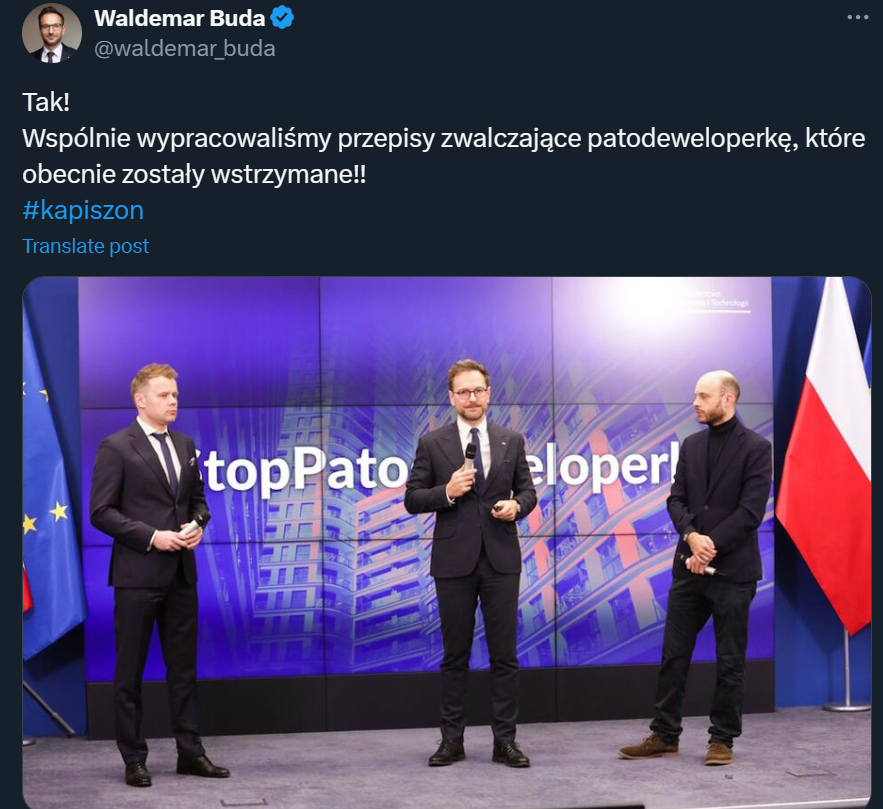Click the brown shoes of right man
Image resolution: width=883 pixels, height=809 pixels.
tap(676, 748)
